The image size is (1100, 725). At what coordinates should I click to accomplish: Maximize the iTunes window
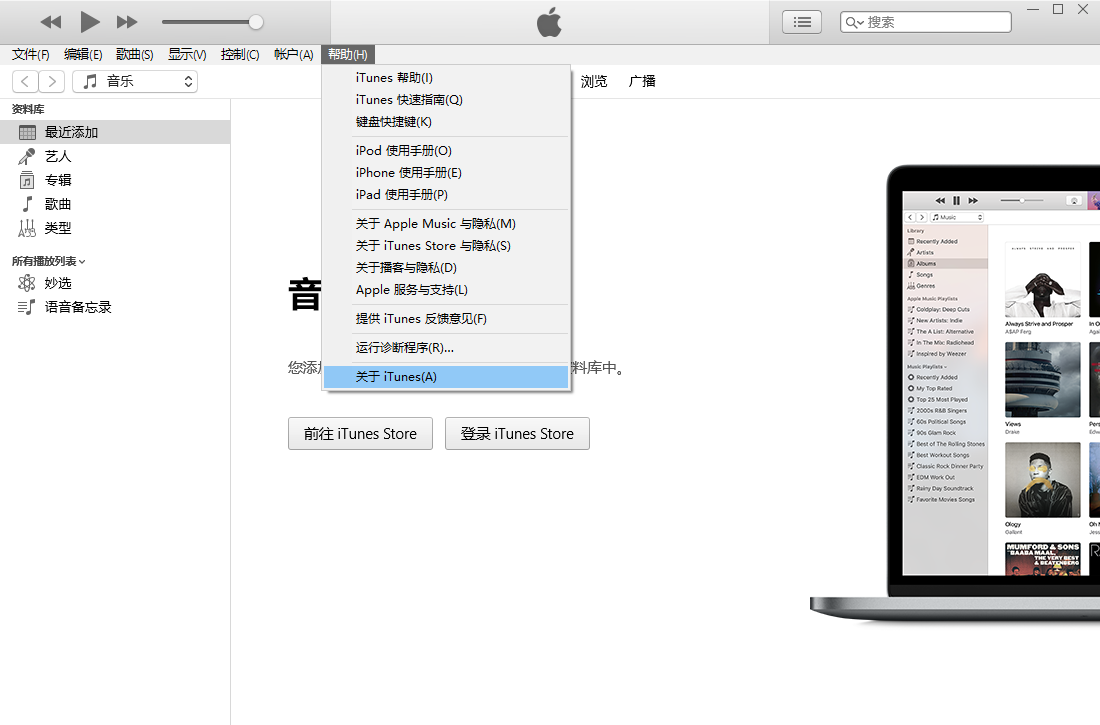click(1058, 9)
